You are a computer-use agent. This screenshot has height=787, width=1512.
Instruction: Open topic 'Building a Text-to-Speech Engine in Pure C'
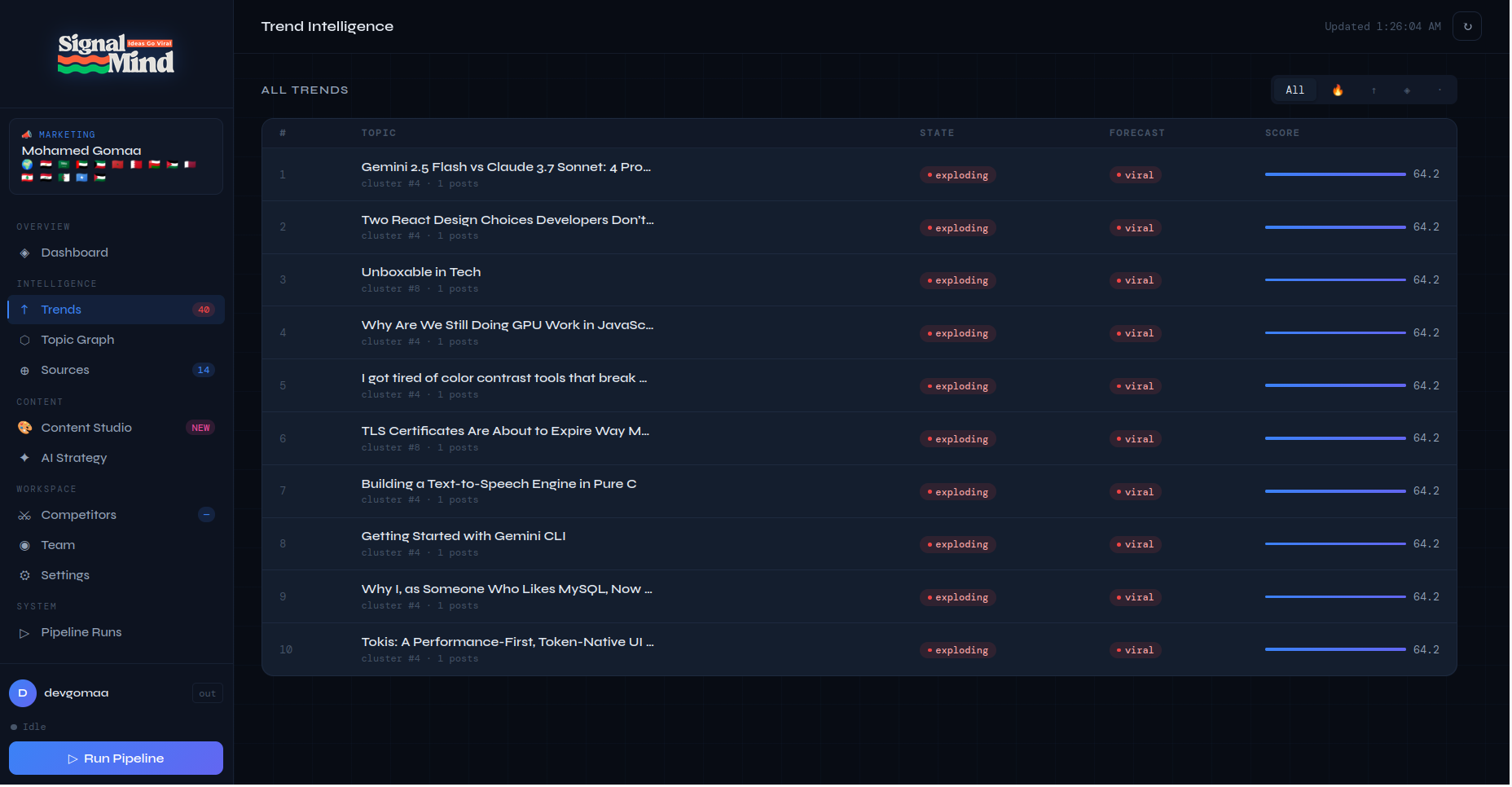499,484
